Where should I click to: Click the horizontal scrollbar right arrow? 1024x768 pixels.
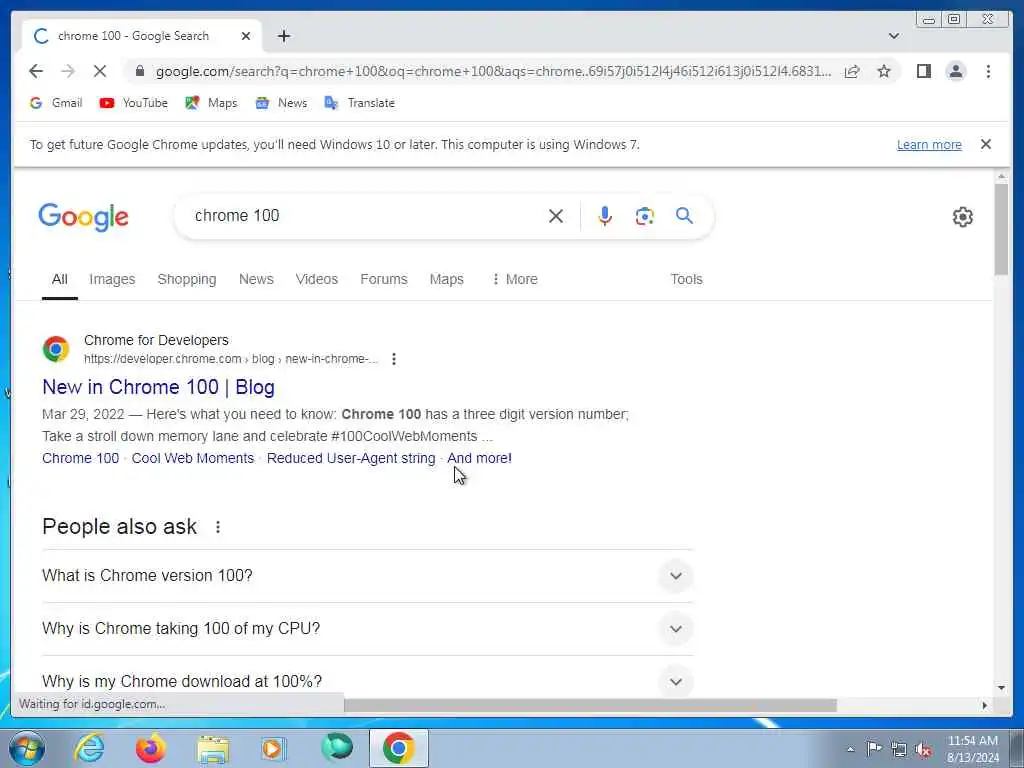click(985, 705)
